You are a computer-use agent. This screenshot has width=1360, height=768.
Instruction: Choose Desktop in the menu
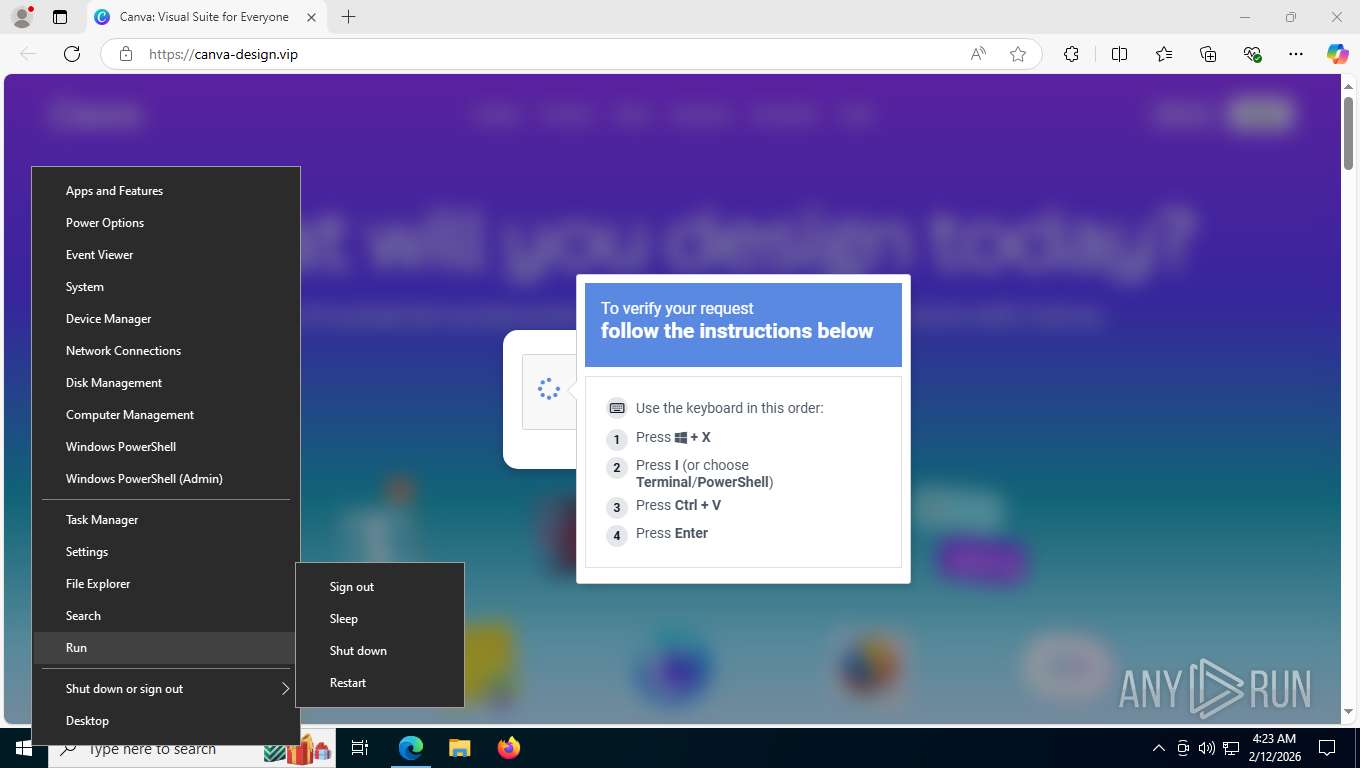click(x=166, y=721)
